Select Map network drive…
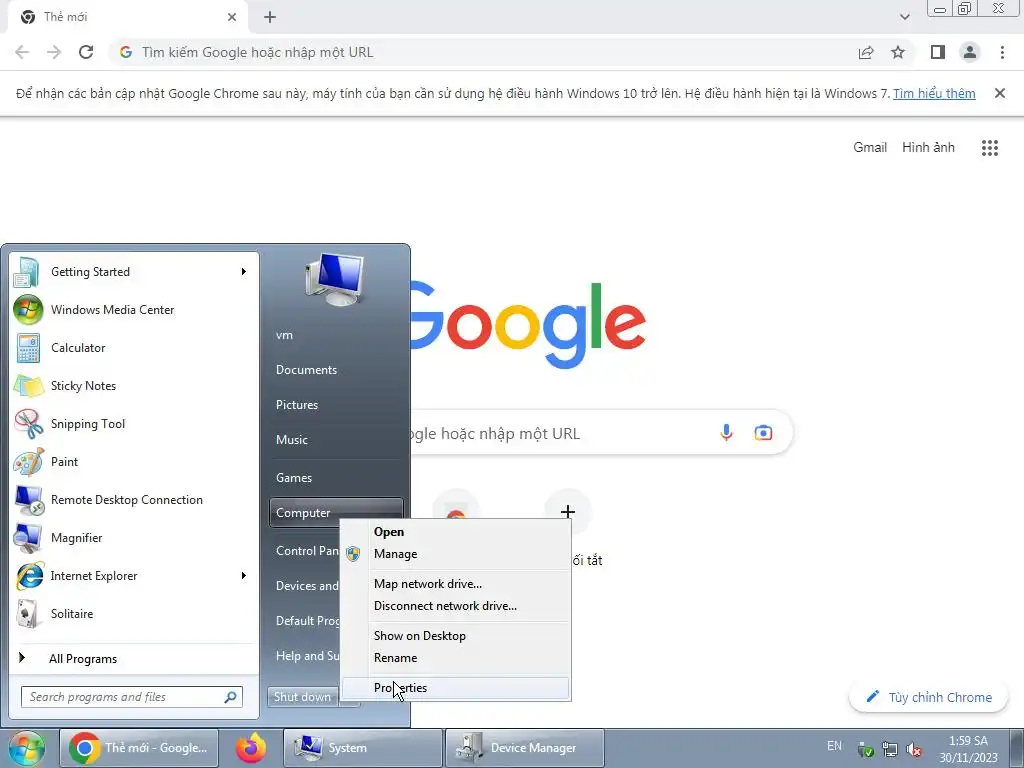The width and height of the screenshot is (1024, 768). pyautogui.click(x=455, y=584)
